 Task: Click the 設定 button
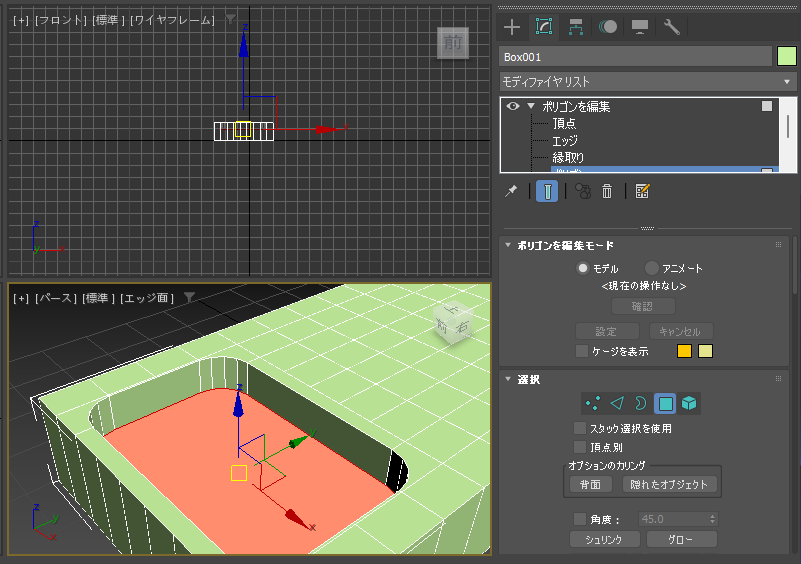click(x=607, y=332)
